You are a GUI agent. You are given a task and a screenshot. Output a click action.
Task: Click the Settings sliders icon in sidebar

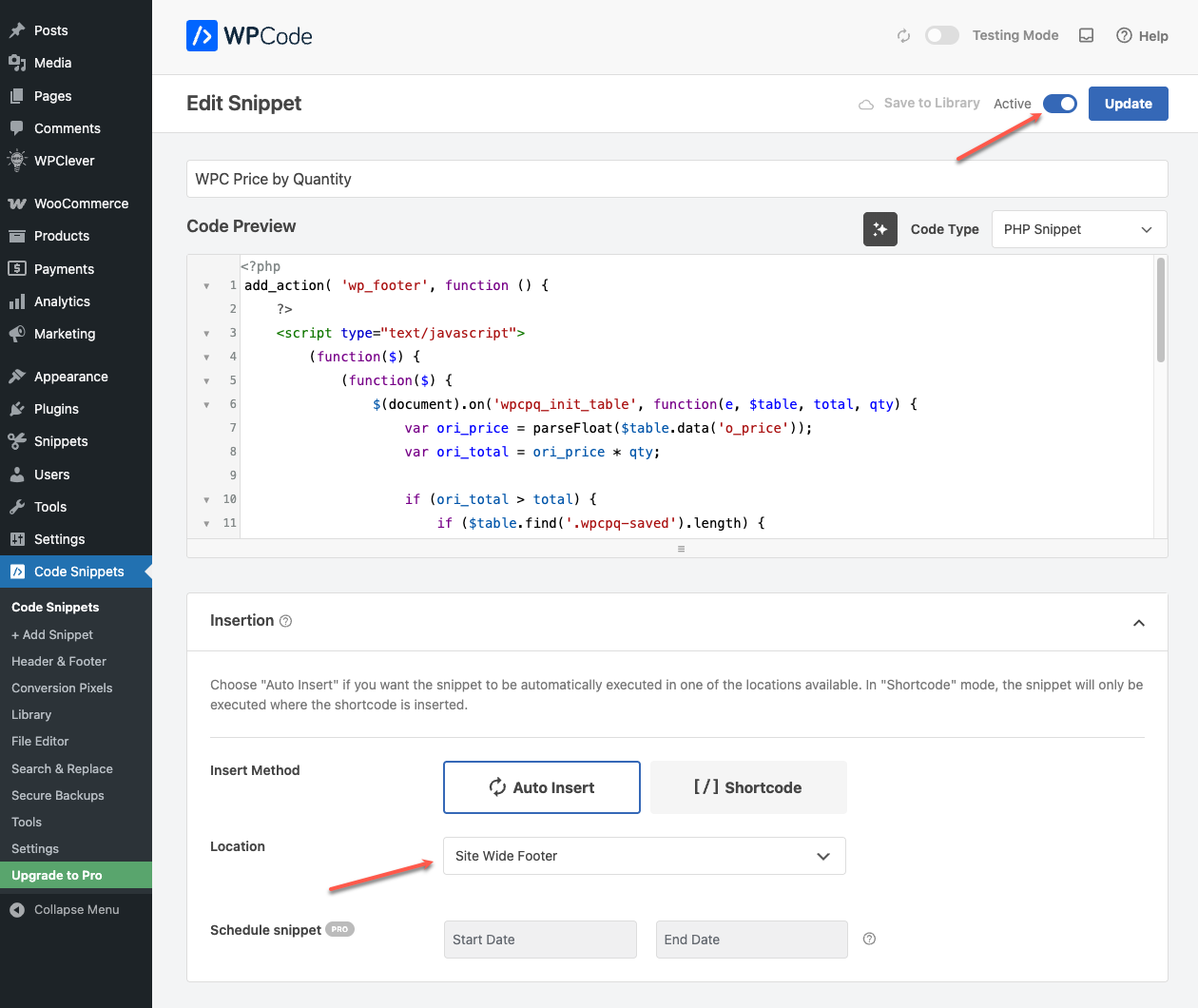click(x=17, y=539)
